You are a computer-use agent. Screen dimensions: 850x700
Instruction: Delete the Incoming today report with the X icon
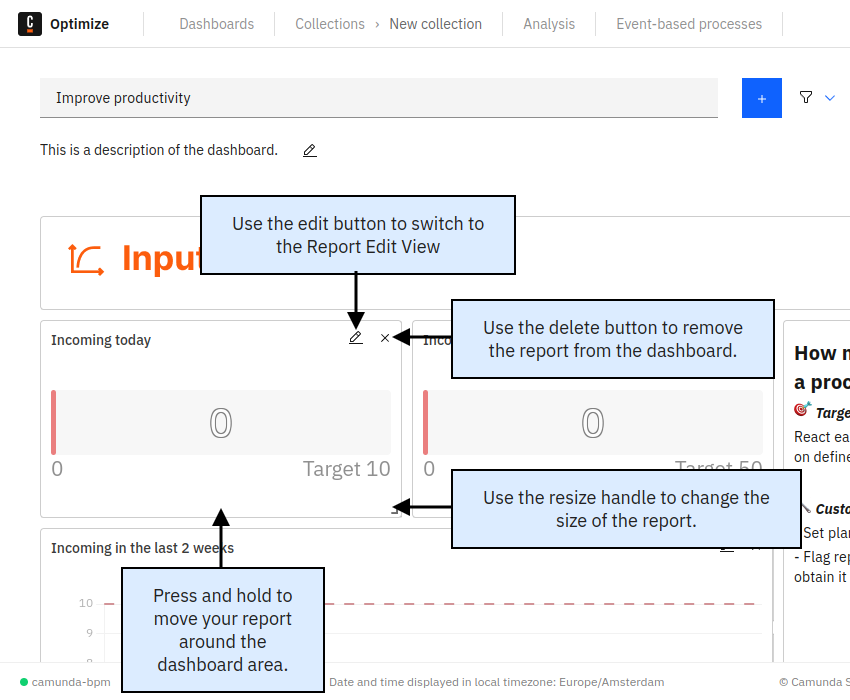tap(385, 338)
